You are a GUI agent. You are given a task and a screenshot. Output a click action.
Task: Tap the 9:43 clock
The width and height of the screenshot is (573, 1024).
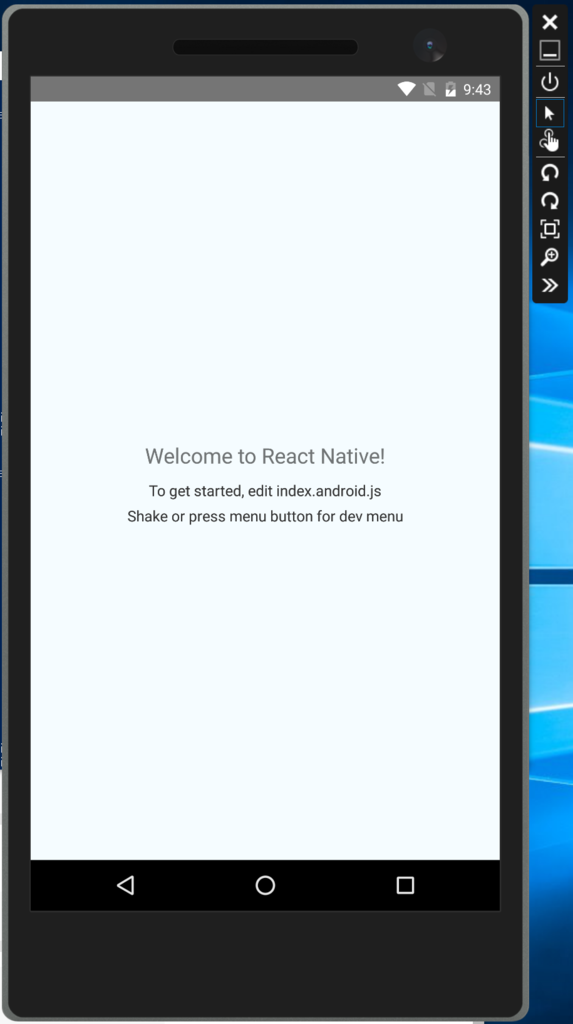click(477, 89)
